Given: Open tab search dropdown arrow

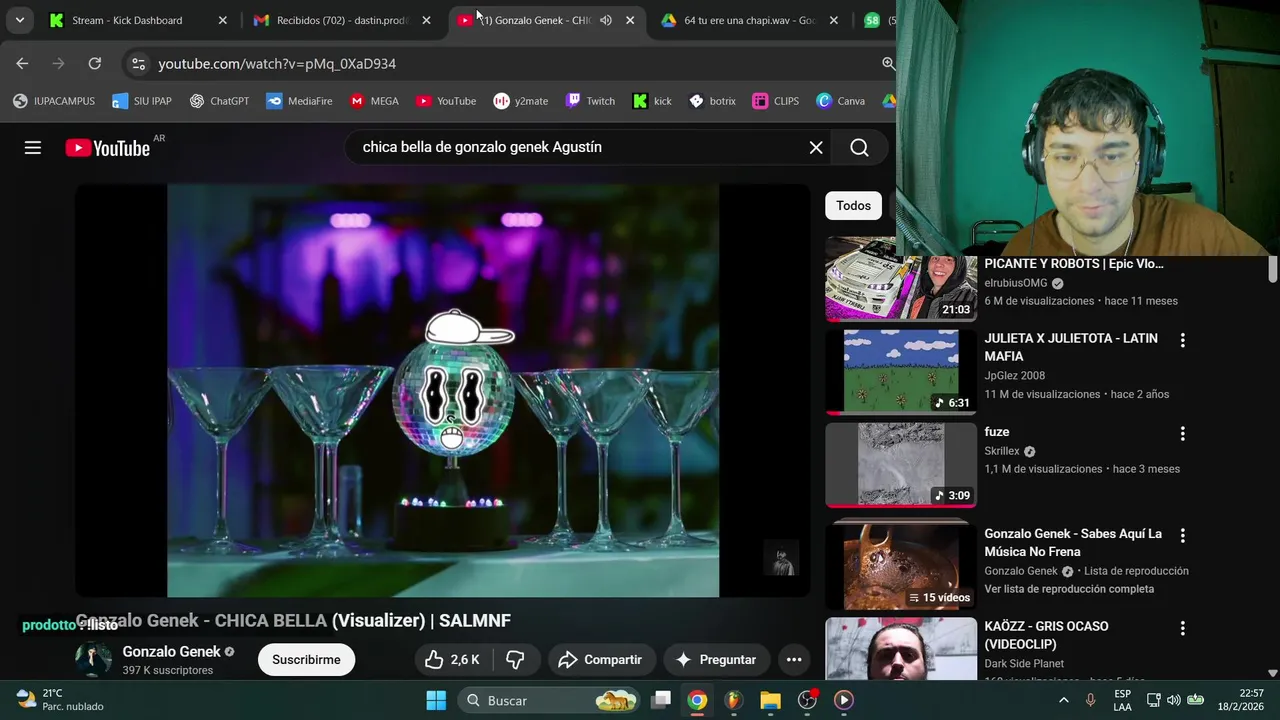Looking at the screenshot, I should click(19, 20).
